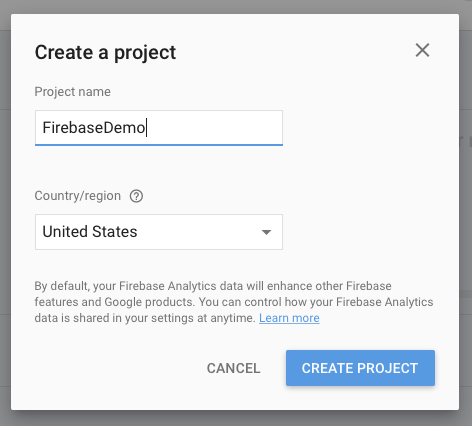Click the empty space right of FirebaseDemo in the field
Viewport: 472px width, 426px height.
coord(215,128)
